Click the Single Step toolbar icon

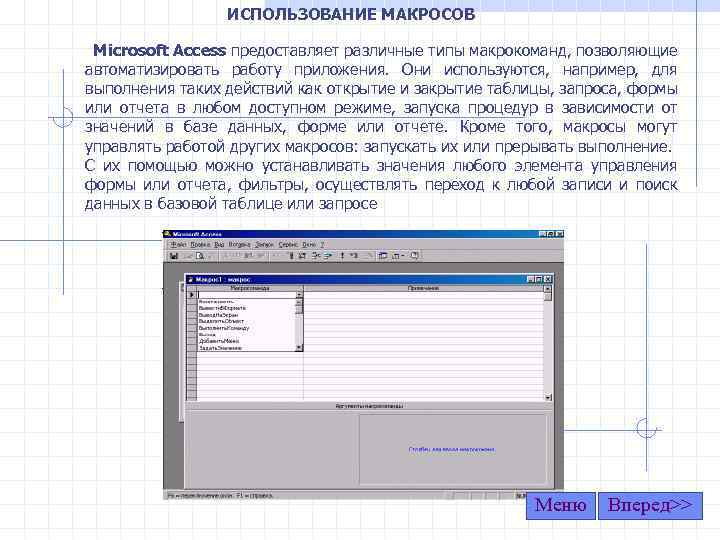(x=354, y=256)
